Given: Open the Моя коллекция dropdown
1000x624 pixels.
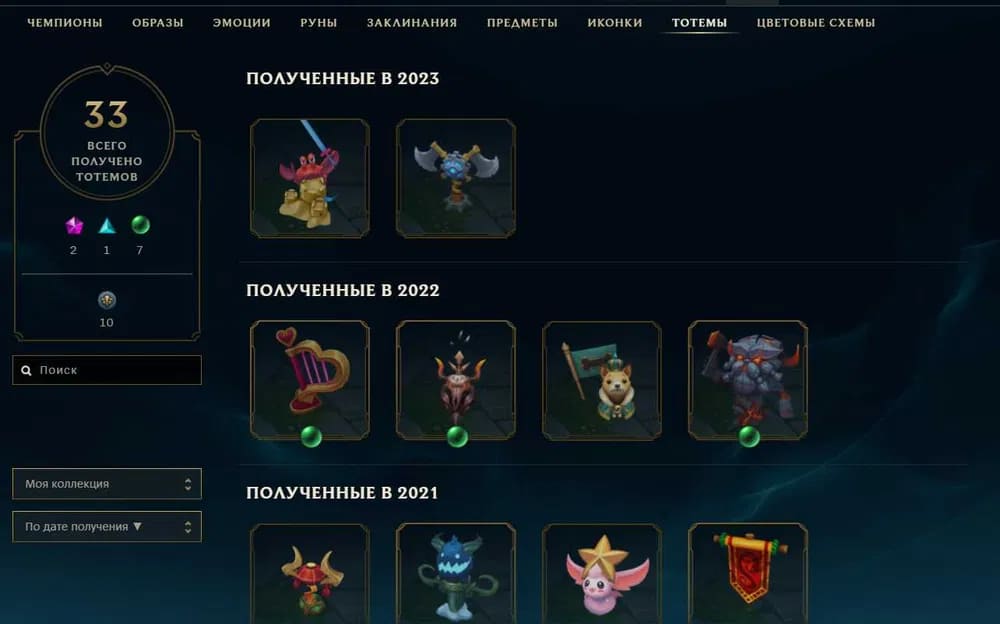Looking at the screenshot, I should pyautogui.click(x=107, y=484).
